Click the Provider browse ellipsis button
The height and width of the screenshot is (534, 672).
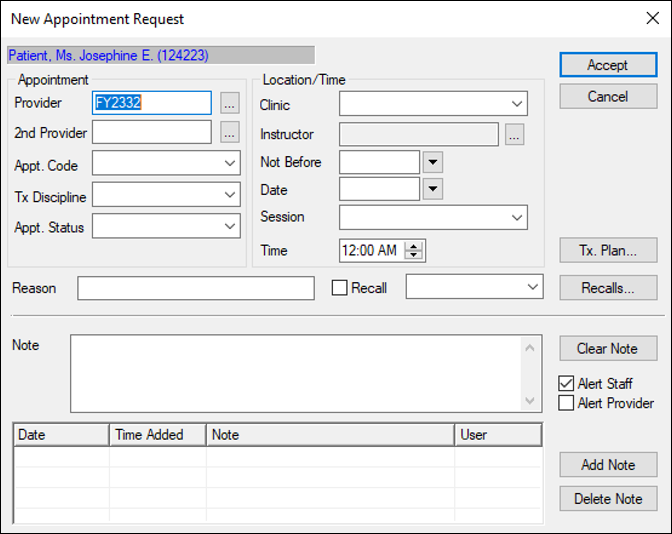(x=230, y=103)
